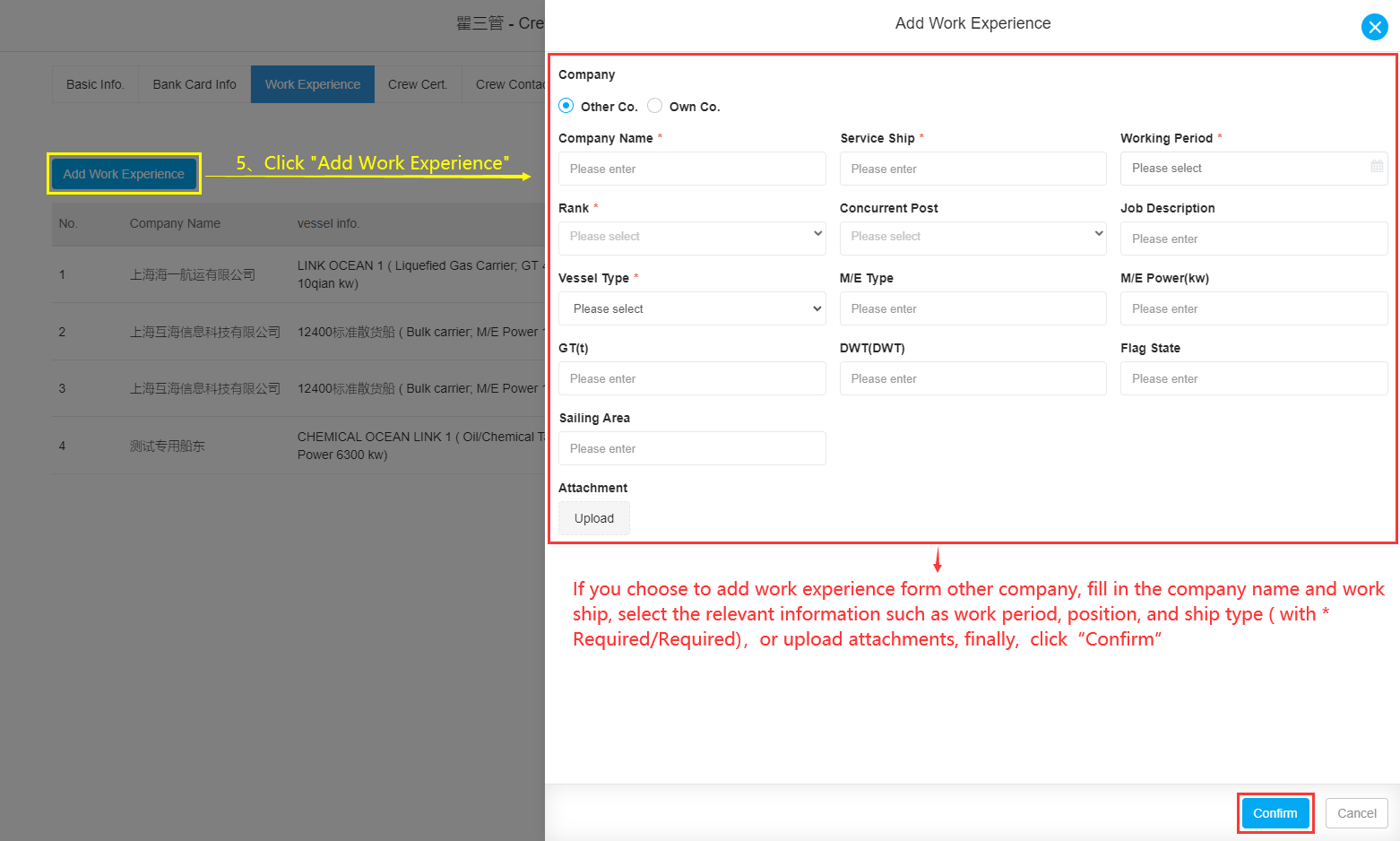The image size is (1400, 841).
Task: Expand the Vessel Type dropdown
Action: click(692, 308)
